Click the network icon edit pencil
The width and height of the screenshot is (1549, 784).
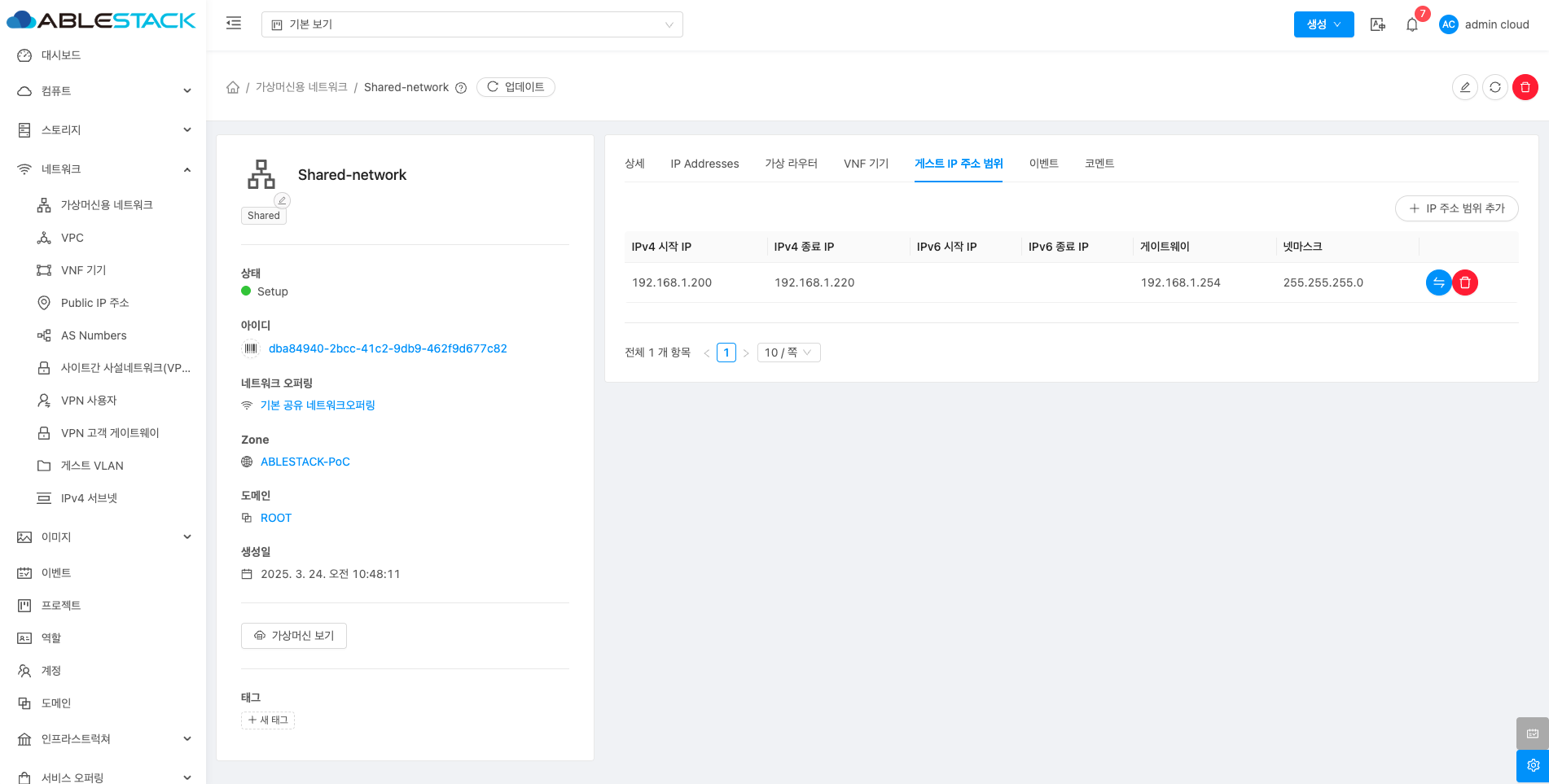(x=282, y=200)
